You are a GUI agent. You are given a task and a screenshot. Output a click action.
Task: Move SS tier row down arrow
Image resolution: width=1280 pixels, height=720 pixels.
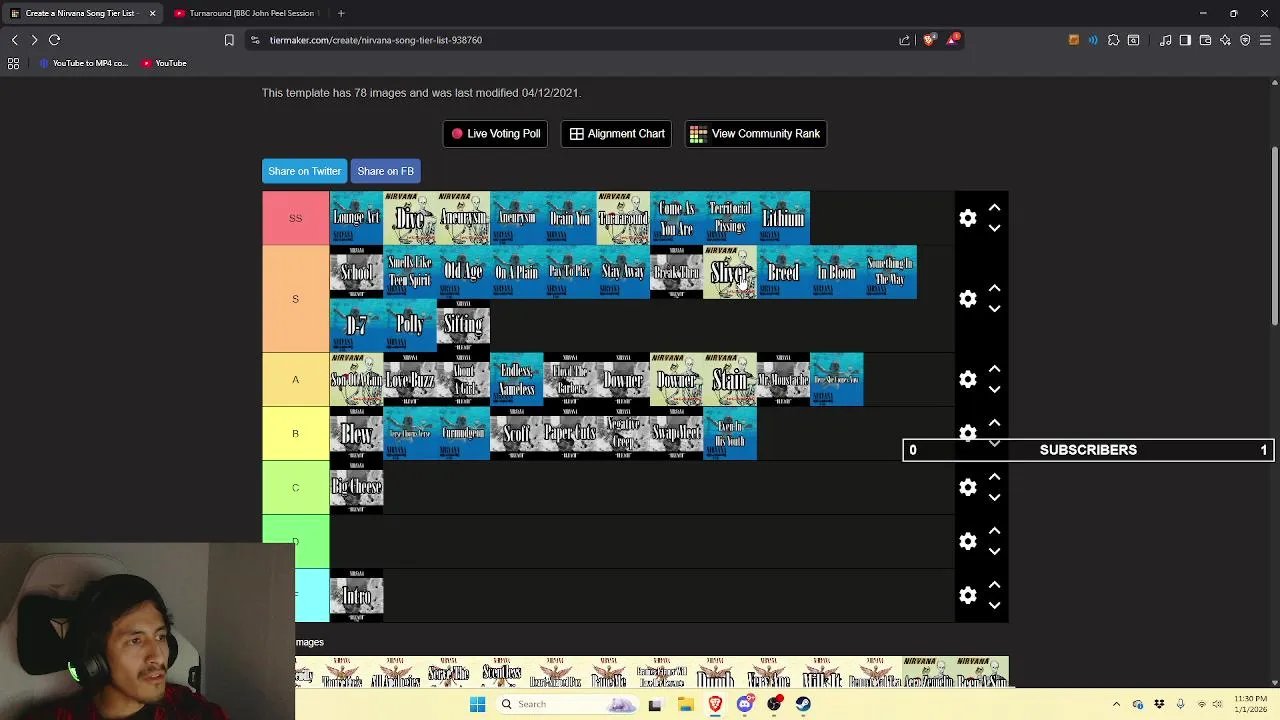[994, 228]
